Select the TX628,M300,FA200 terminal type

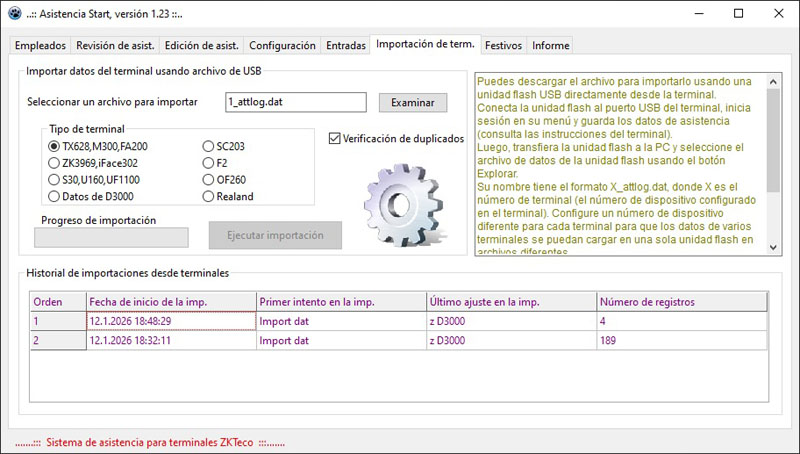click(54, 146)
